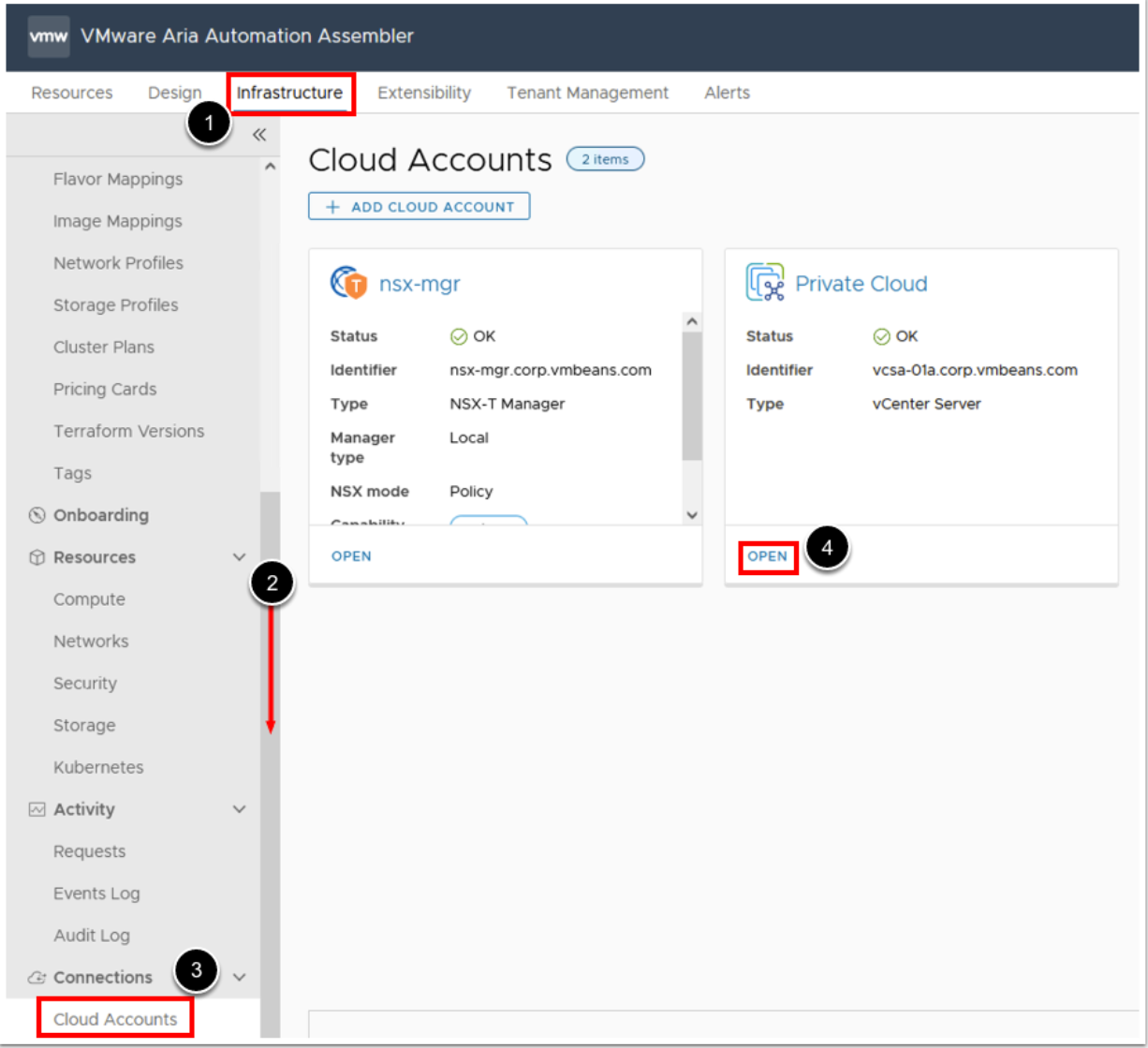Open Kubernetes under Resources
Viewport: 1148px width, 1048px height.
(98, 767)
